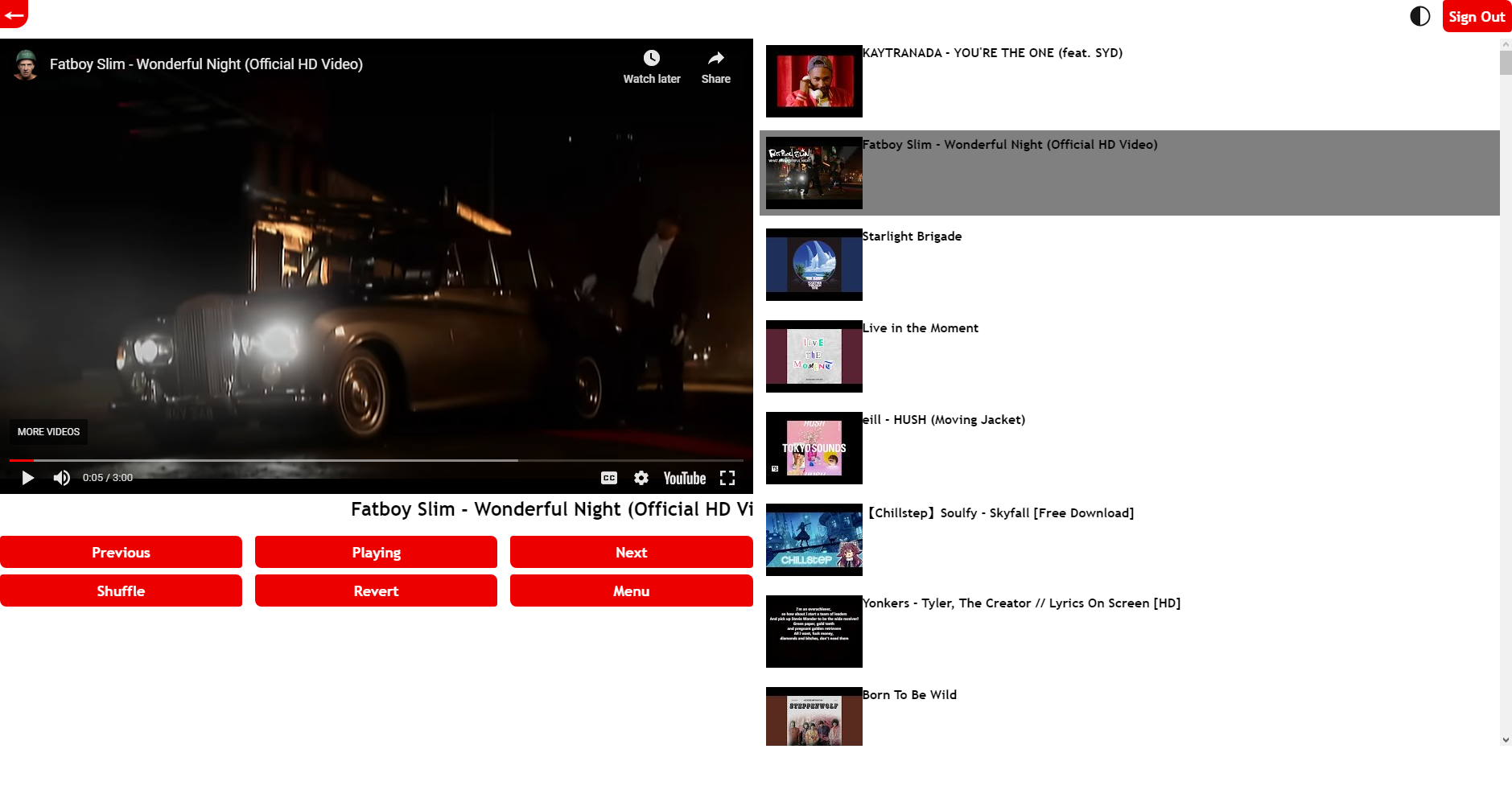Select the Chillstep Skyfall thumbnail
Viewport: 1512px width, 786px height.
tap(814, 540)
